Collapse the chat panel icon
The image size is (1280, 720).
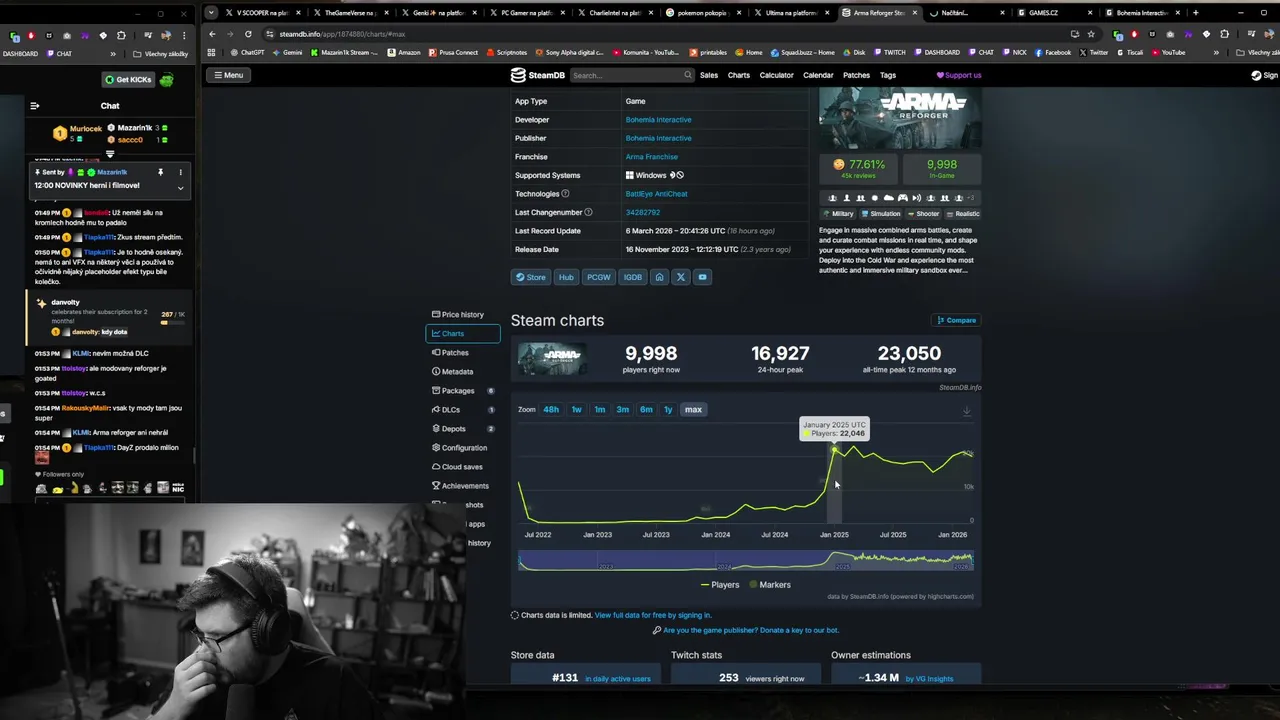(x=35, y=106)
